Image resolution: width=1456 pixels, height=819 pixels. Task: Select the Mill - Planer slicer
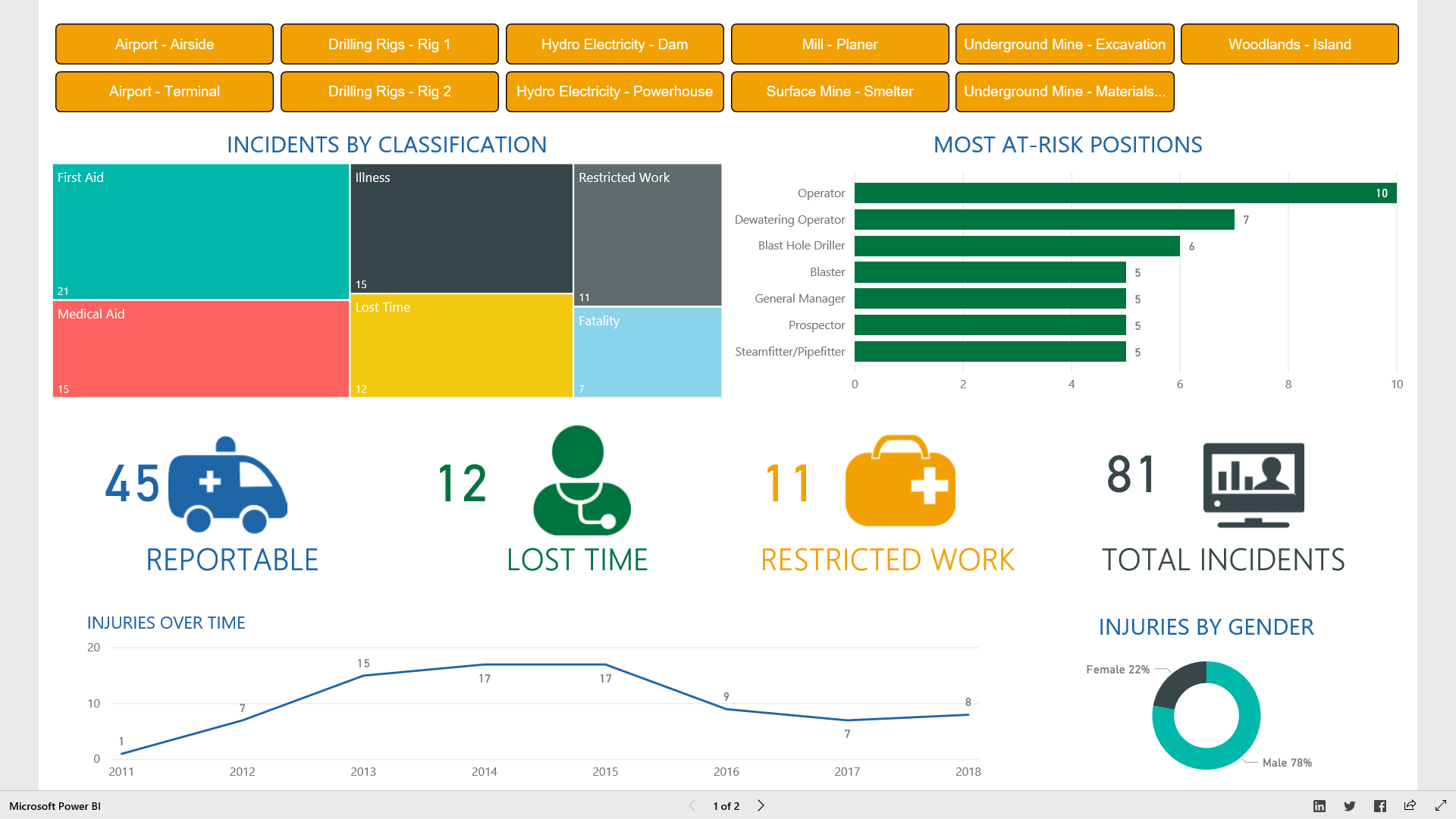839,44
